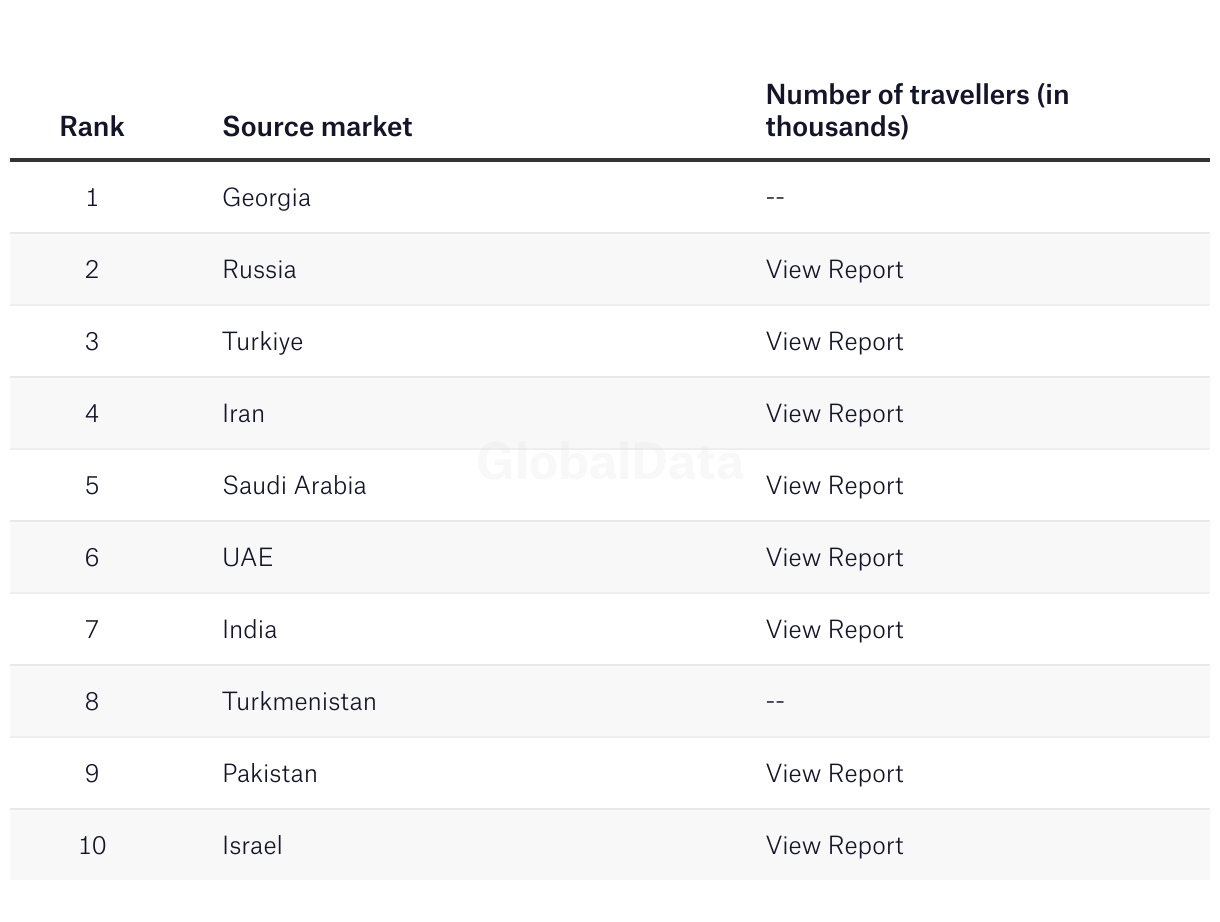Open View Report link for Russia
This screenshot has height=922, width=1220.
[x=834, y=270]
